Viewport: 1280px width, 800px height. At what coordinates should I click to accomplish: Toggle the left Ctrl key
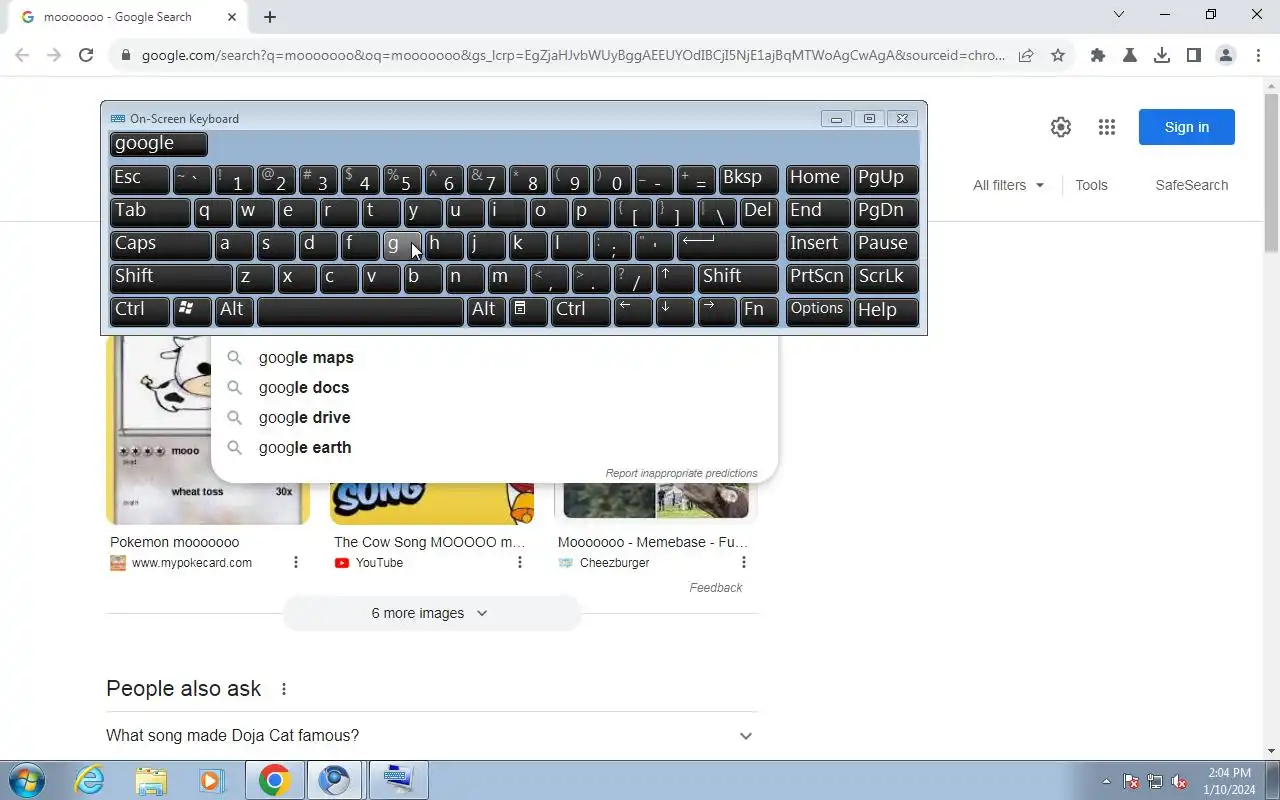pos(139,311)
